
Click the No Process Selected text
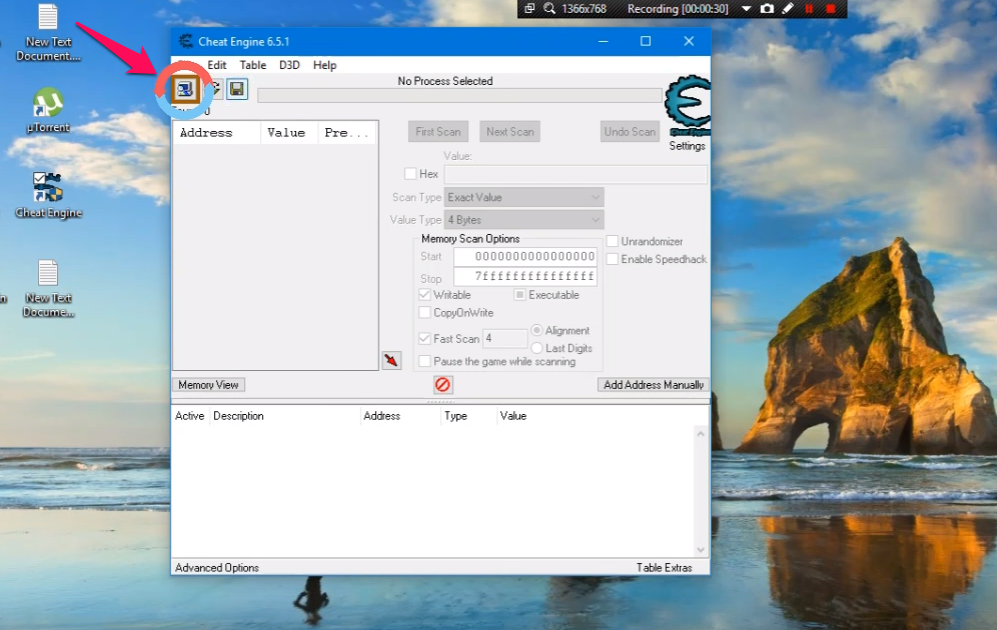tap(445, 81)
